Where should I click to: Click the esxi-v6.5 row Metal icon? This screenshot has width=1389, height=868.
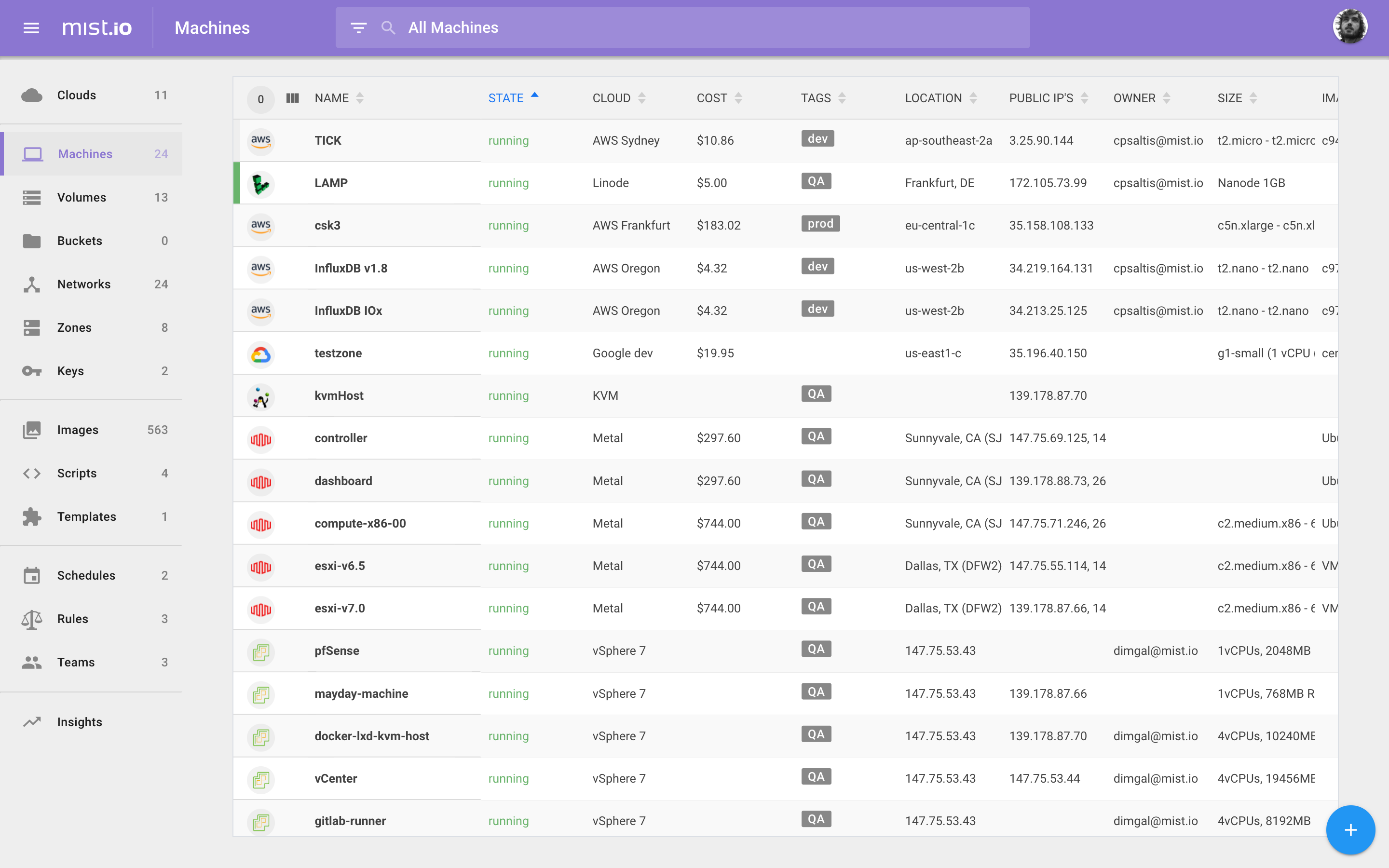(260, 567)
